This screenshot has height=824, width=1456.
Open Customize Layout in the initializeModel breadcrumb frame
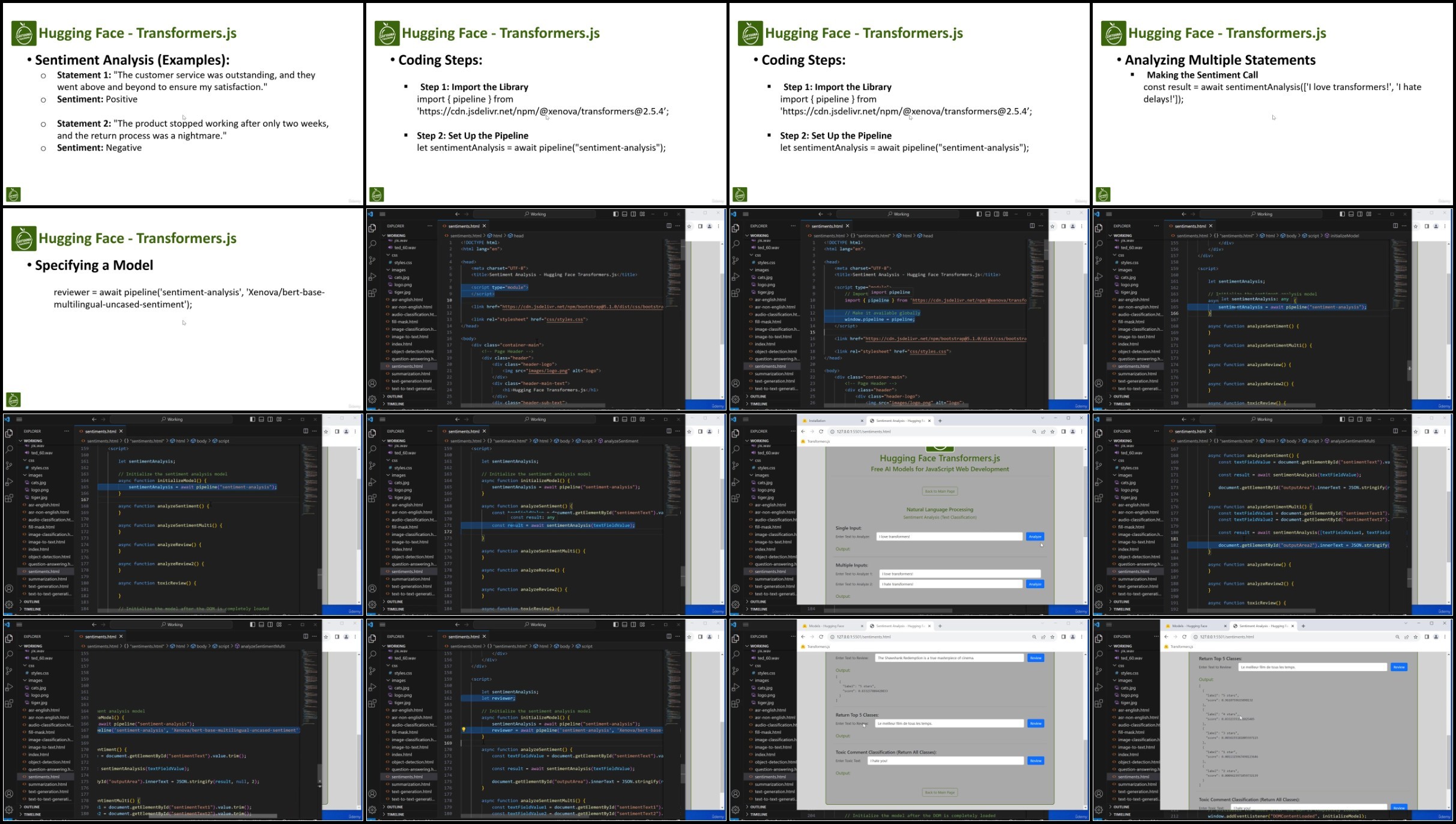(x=1368, y=214)
